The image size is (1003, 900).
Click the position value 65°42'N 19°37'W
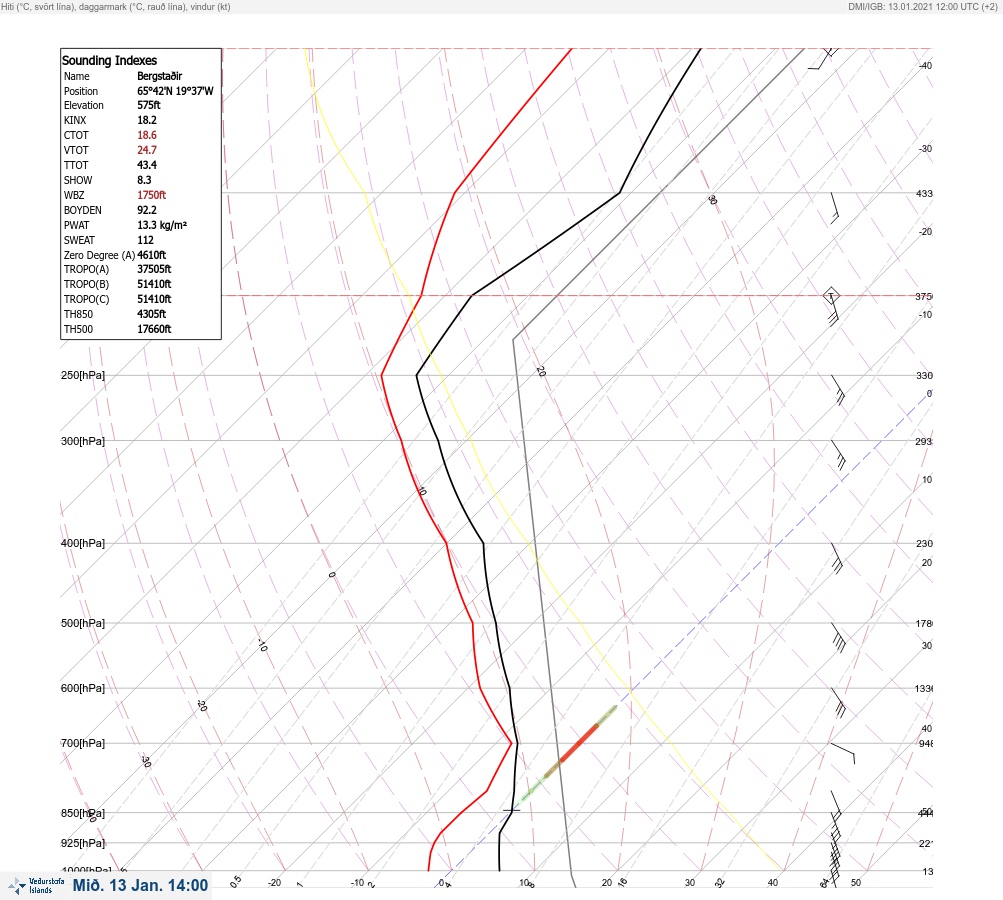click(x=175, y=91)
